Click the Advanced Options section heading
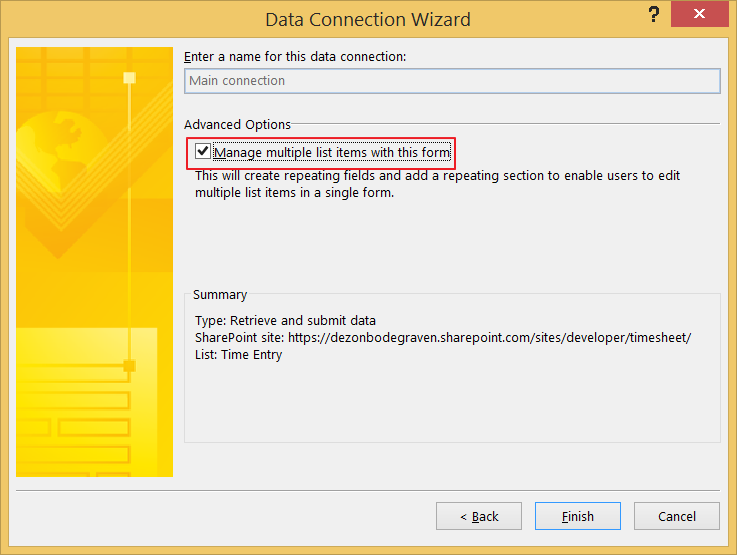The image size is (737, 555). pos(237,125)
